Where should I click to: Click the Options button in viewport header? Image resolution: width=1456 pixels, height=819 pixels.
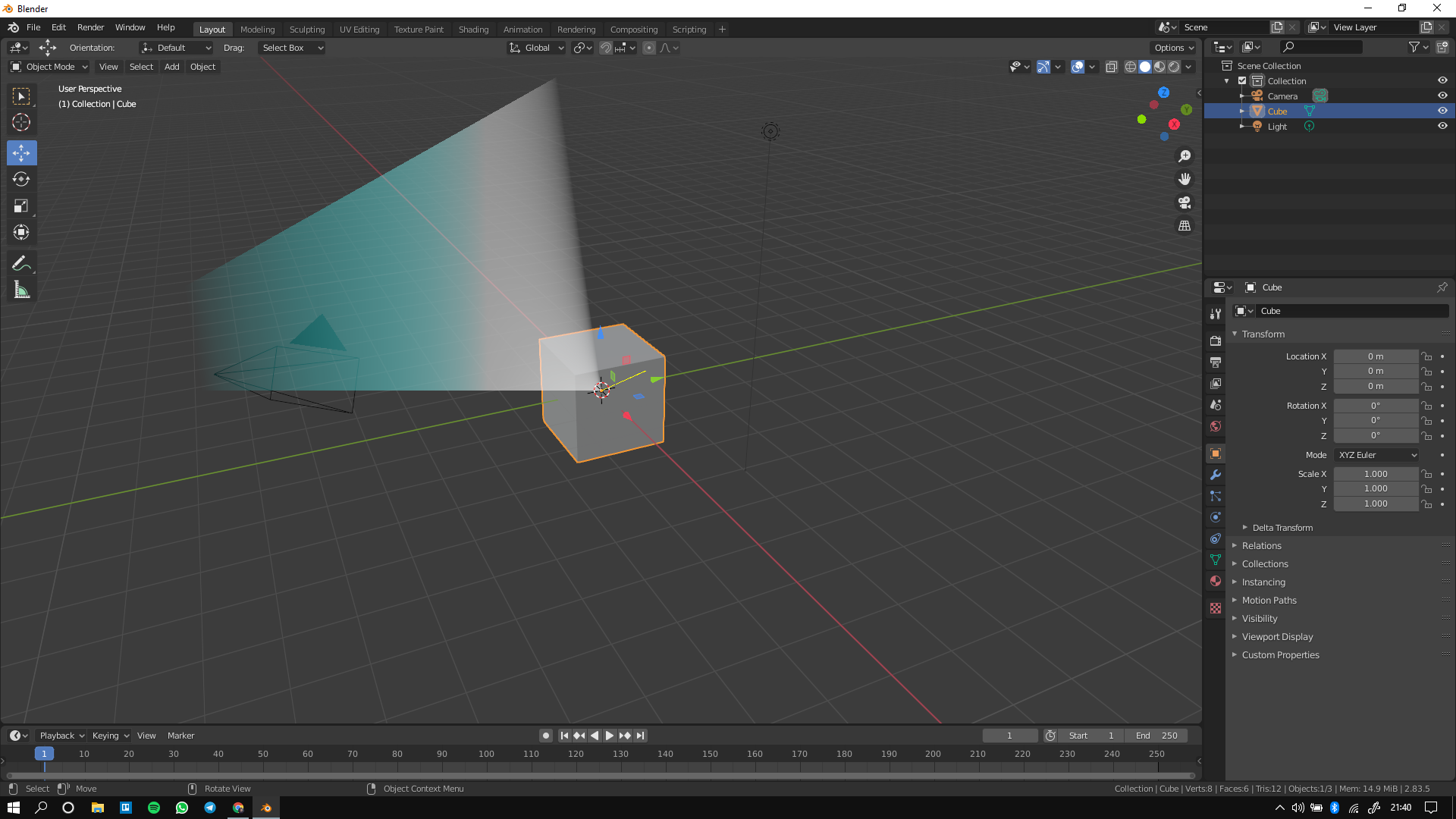[1173, 48]
